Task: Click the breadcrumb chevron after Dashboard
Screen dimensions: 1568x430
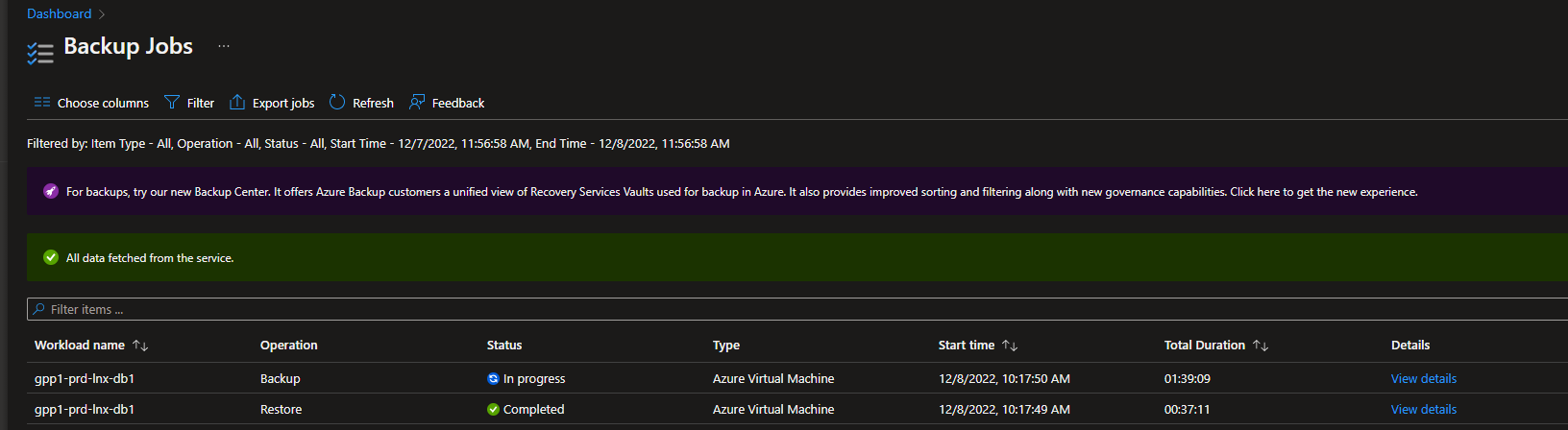Action: 102,13
